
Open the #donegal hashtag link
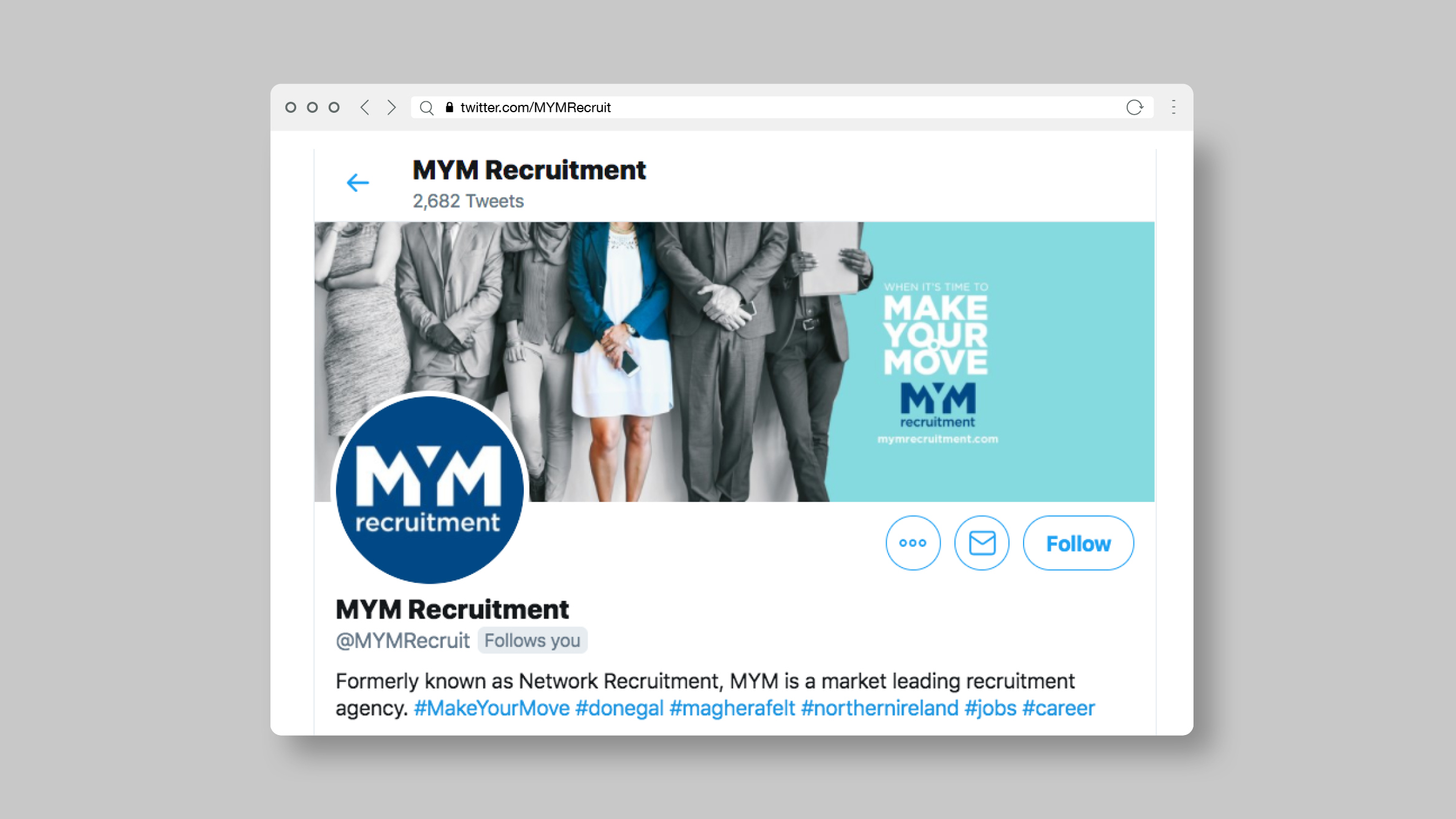pyautogui.click(x=619, y=708)
